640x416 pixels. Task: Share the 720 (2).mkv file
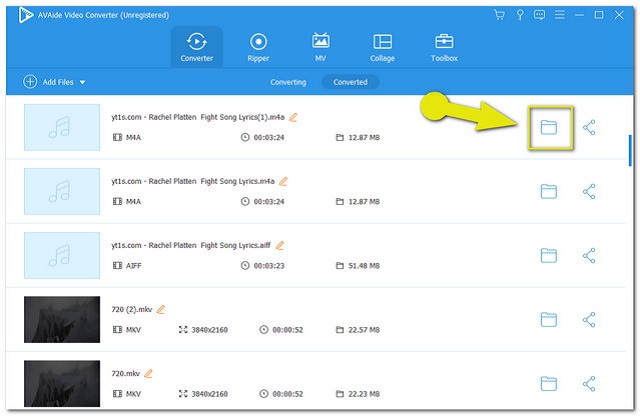pos(589,320)
